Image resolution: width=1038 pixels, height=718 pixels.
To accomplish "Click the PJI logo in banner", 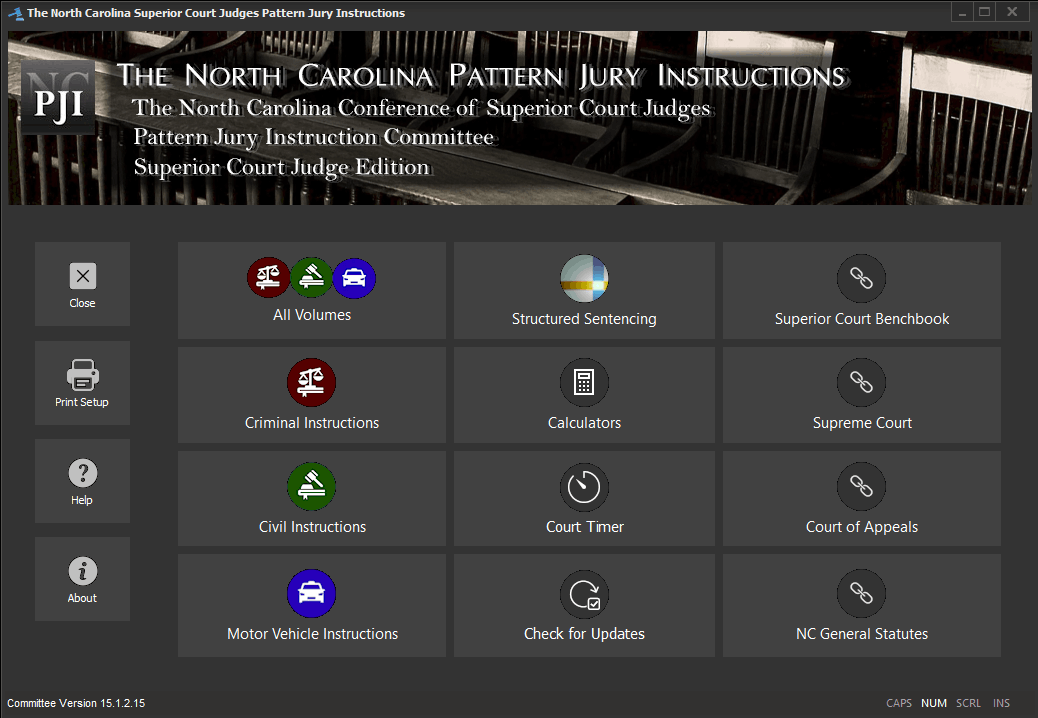I will (58, 98).
